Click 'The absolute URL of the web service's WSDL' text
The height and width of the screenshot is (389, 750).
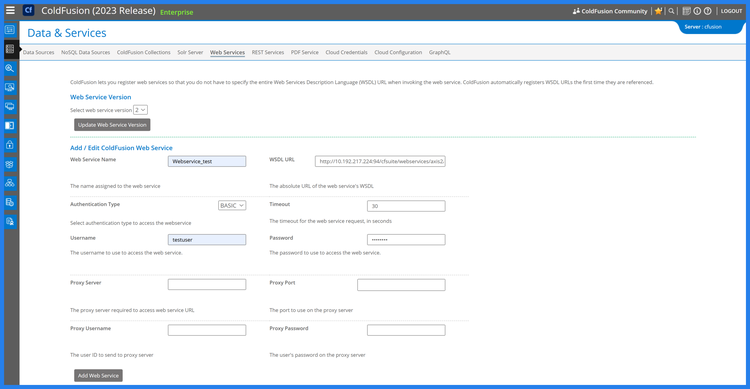pos(321,186)
